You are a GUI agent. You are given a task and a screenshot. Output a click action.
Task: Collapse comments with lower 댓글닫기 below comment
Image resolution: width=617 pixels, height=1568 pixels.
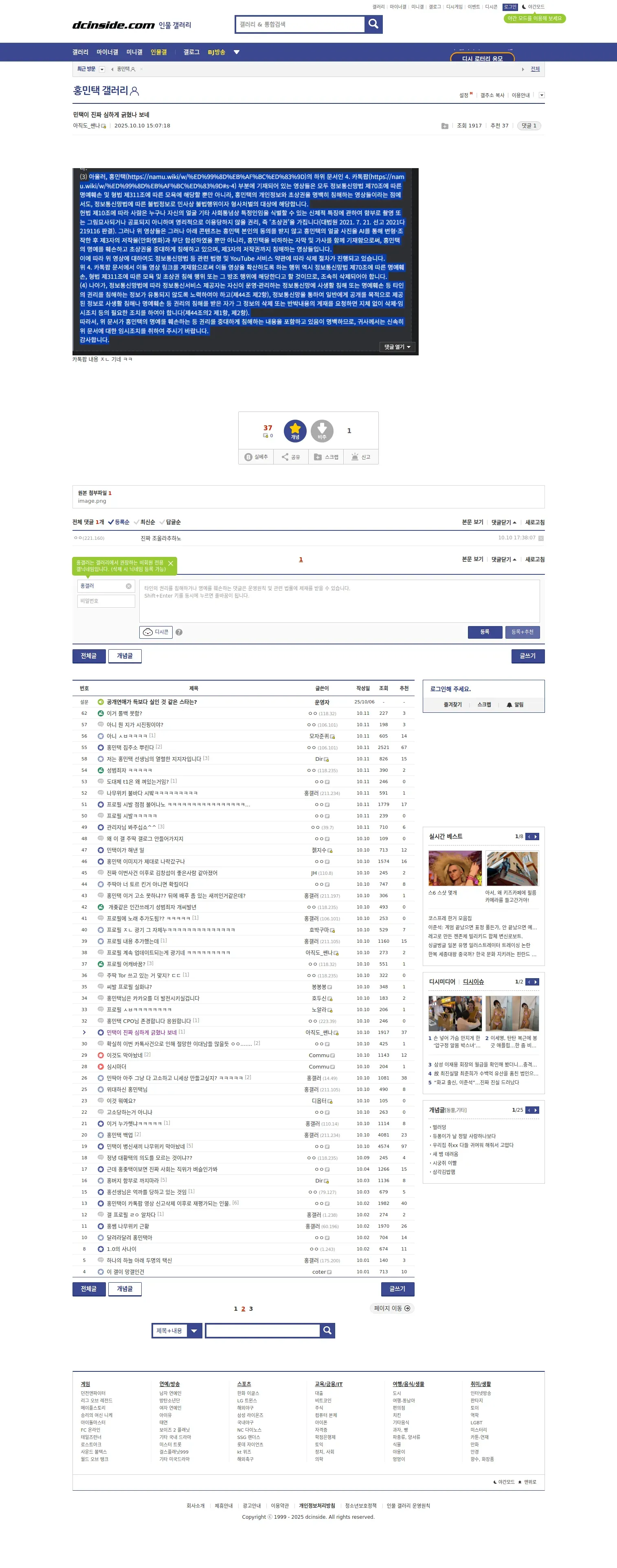504,559
